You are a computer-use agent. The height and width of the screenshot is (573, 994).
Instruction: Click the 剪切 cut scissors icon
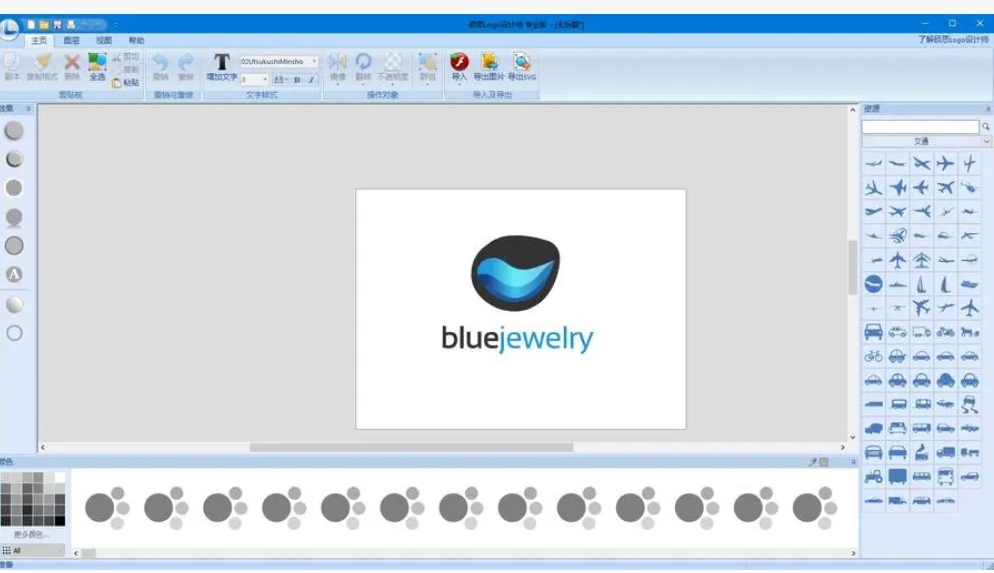(117, 58)
